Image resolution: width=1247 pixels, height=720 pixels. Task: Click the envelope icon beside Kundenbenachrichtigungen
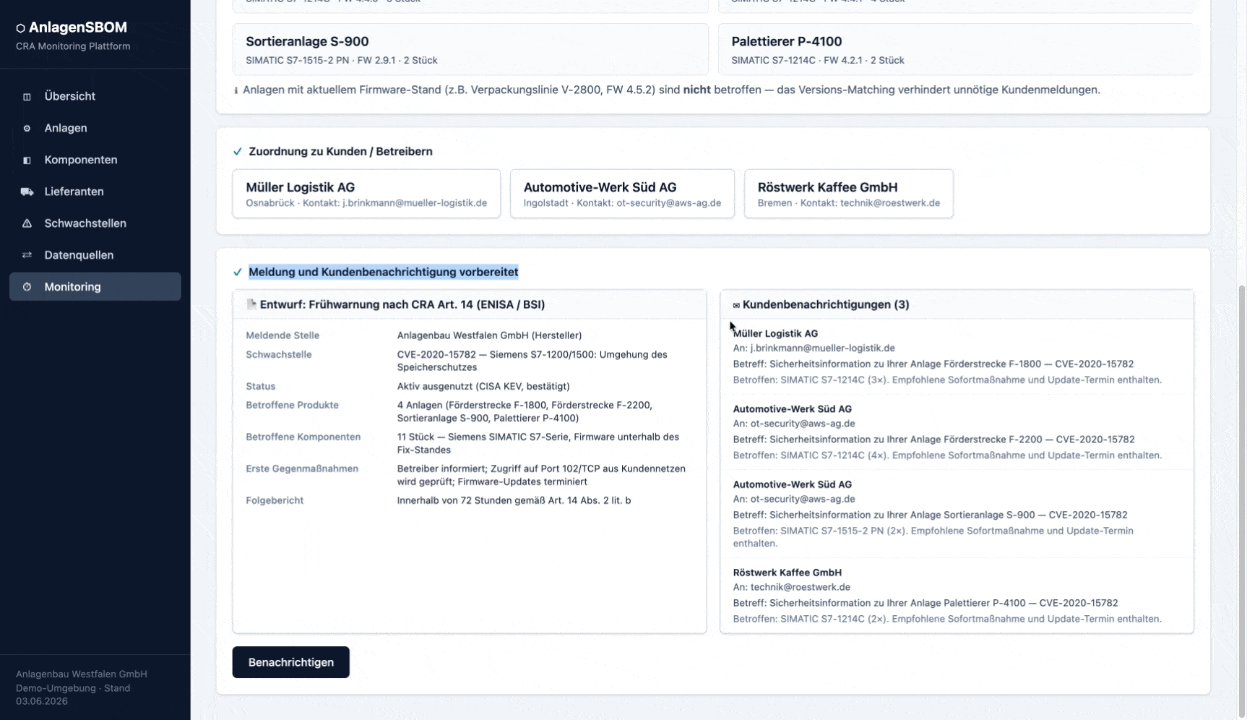pyautogui.click(x=737, y=305)
